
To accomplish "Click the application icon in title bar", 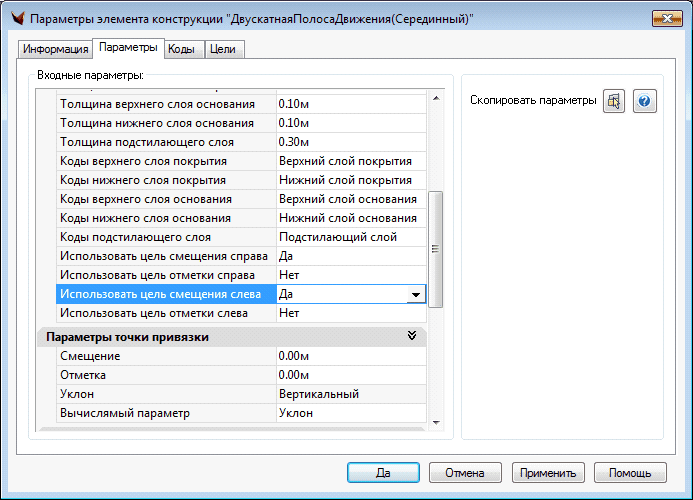I will pyautogui.click(x=16, y=19).
